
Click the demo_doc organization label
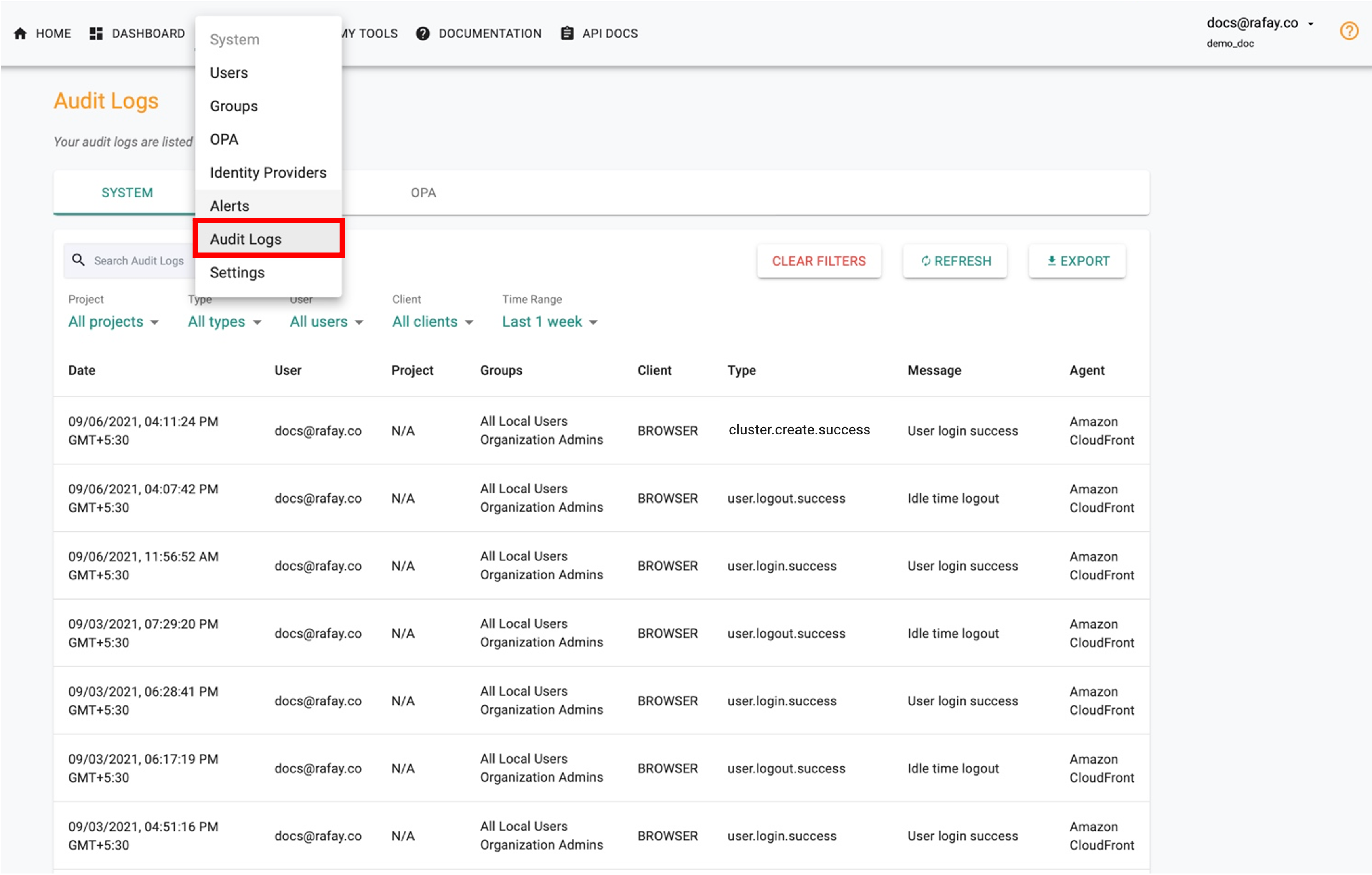pos(1230,44)
